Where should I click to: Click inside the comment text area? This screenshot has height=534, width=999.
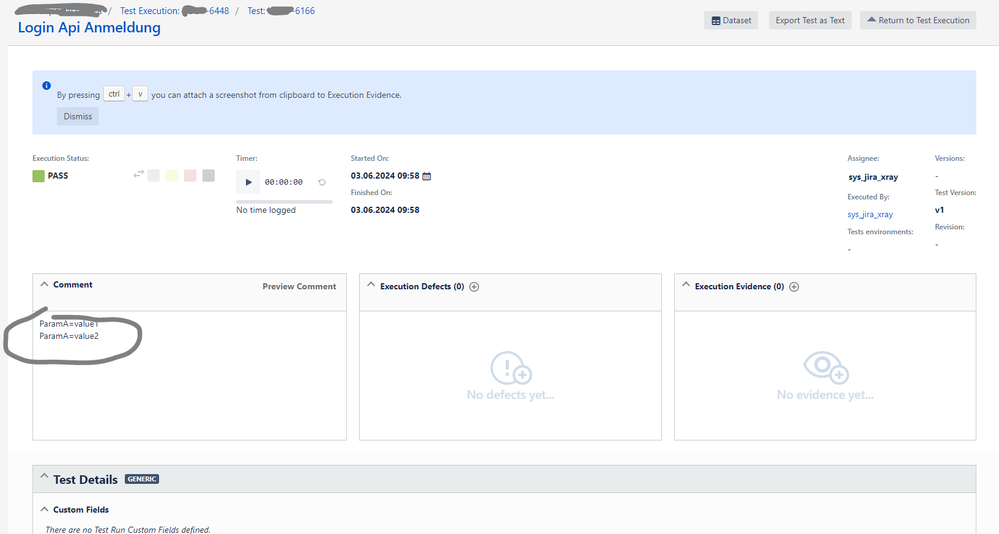pyautogui.click(x=190, y=375)
